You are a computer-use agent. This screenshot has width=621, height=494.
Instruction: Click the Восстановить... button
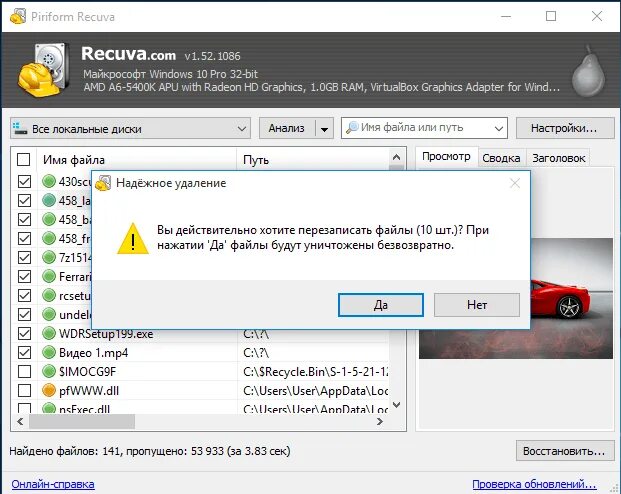(x=565, y=451)
